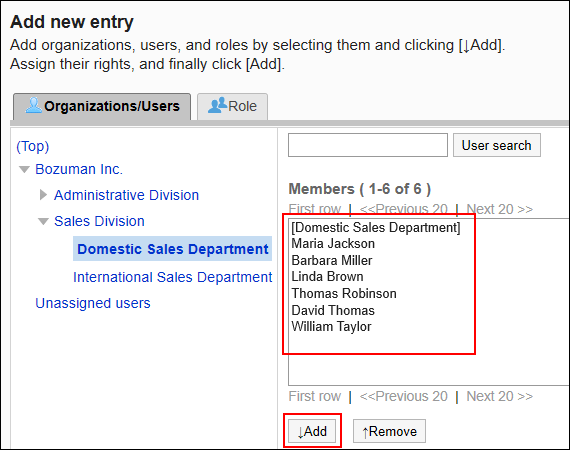
Task: Collapse the Sales Division node
Action: pyautogui.click(x=43, y=221)
